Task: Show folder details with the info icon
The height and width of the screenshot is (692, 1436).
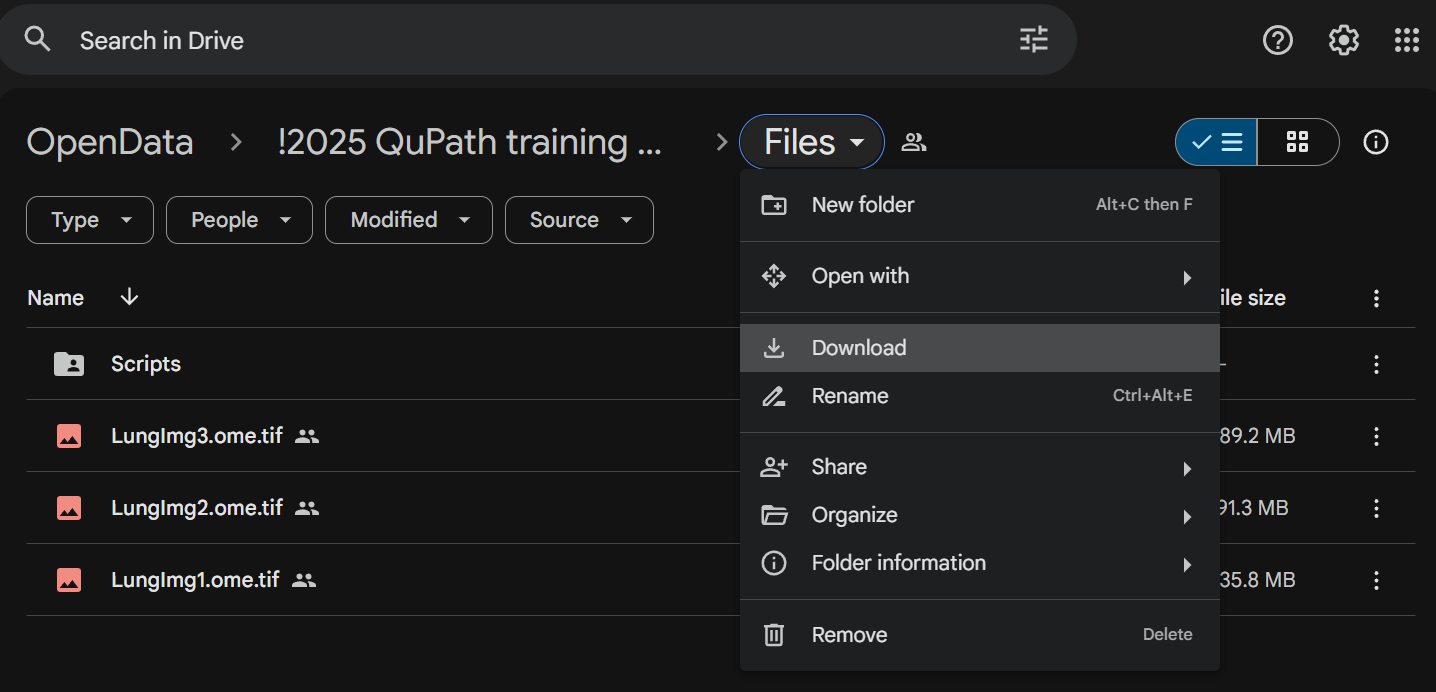Action: pos(1376,142)
